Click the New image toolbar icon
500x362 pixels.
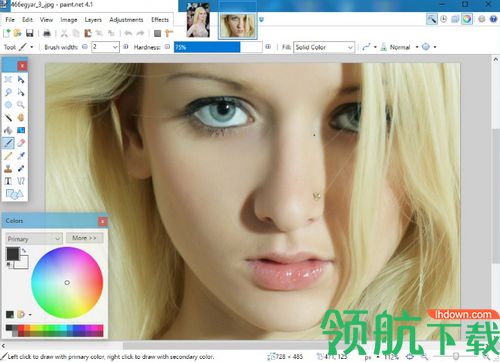pos(7,33)
